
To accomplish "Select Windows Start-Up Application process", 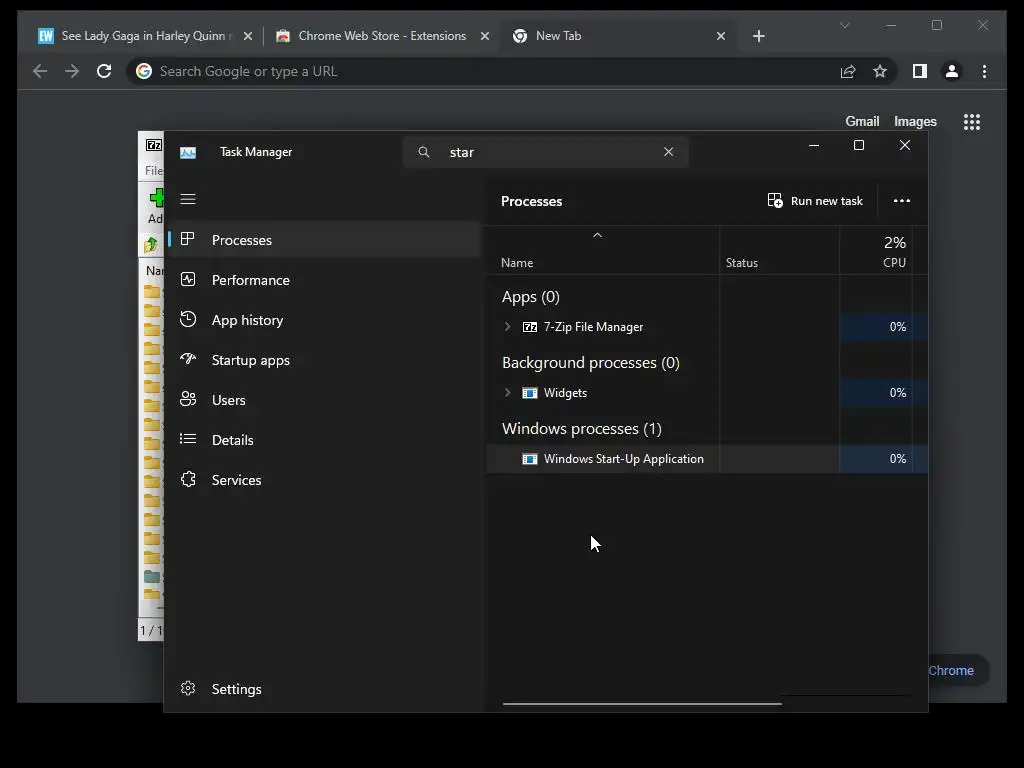I will coord(707,459).
